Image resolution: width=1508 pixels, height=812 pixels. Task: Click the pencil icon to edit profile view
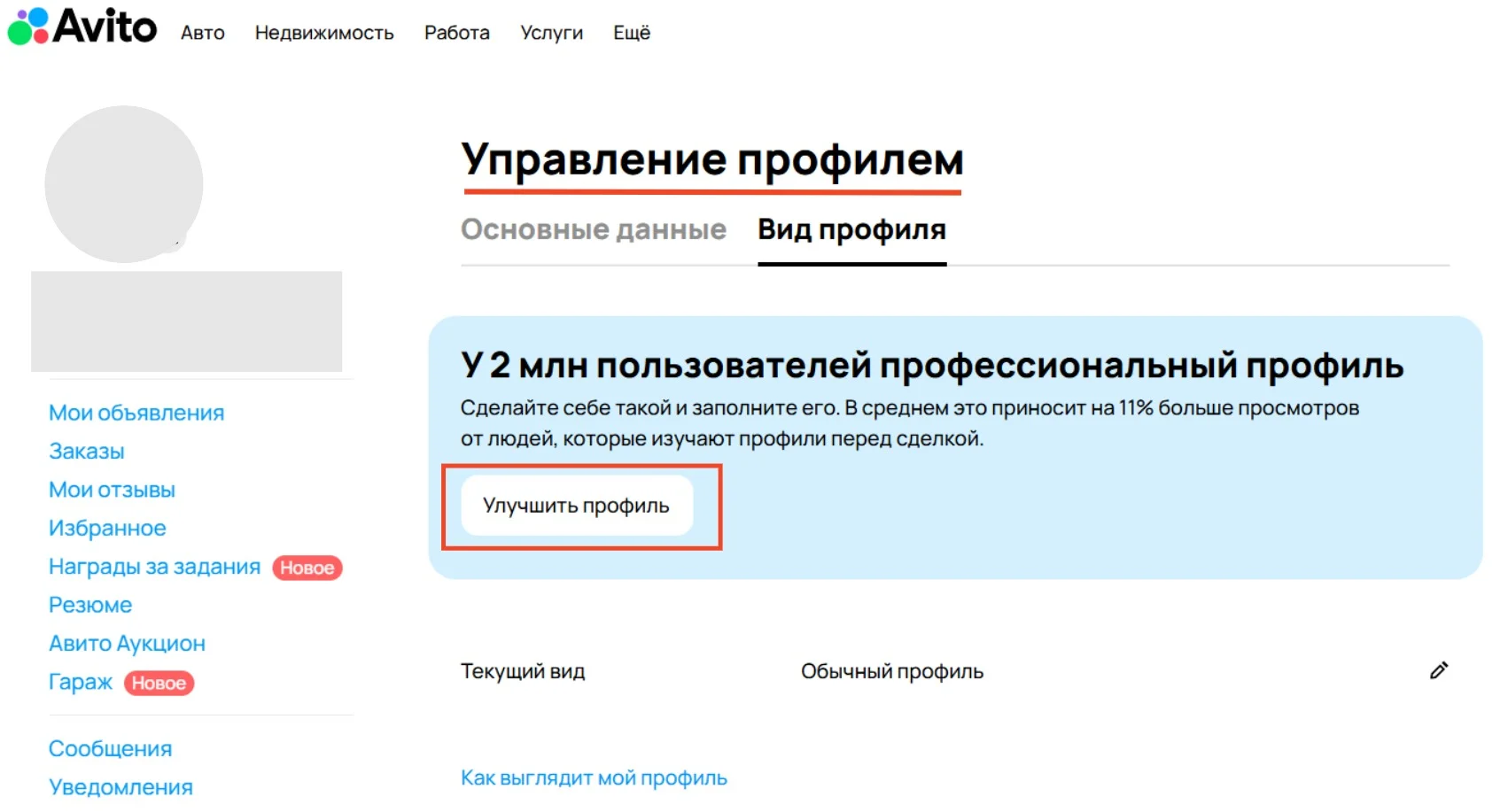click(1439, 671)
